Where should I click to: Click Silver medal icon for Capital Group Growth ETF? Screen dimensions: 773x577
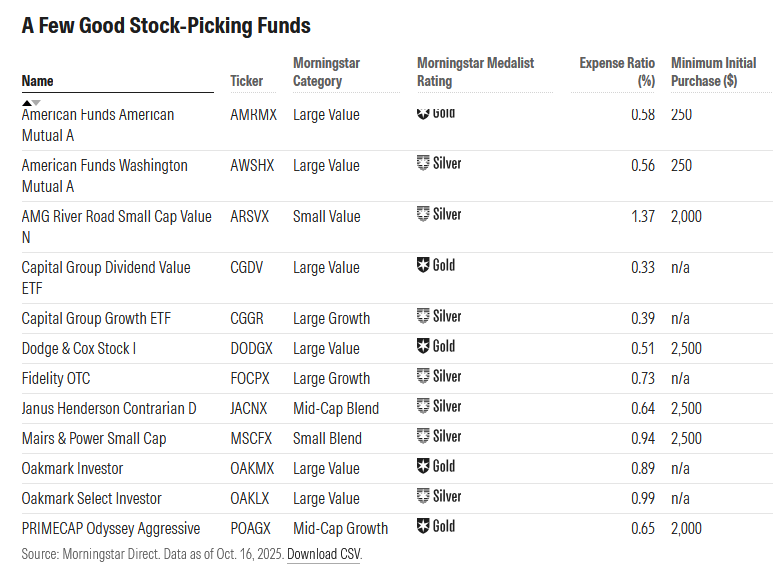click(x=423, y=317)
